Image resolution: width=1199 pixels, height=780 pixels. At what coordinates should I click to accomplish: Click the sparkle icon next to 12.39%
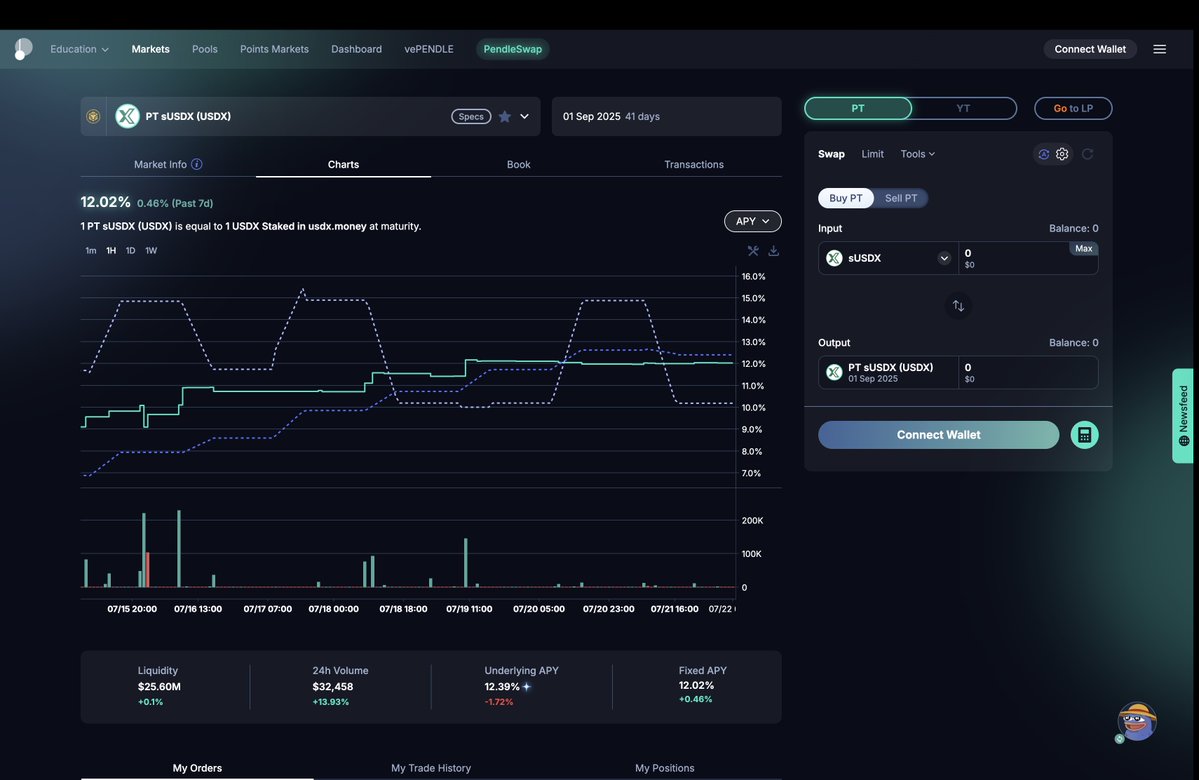coord(526,687)
